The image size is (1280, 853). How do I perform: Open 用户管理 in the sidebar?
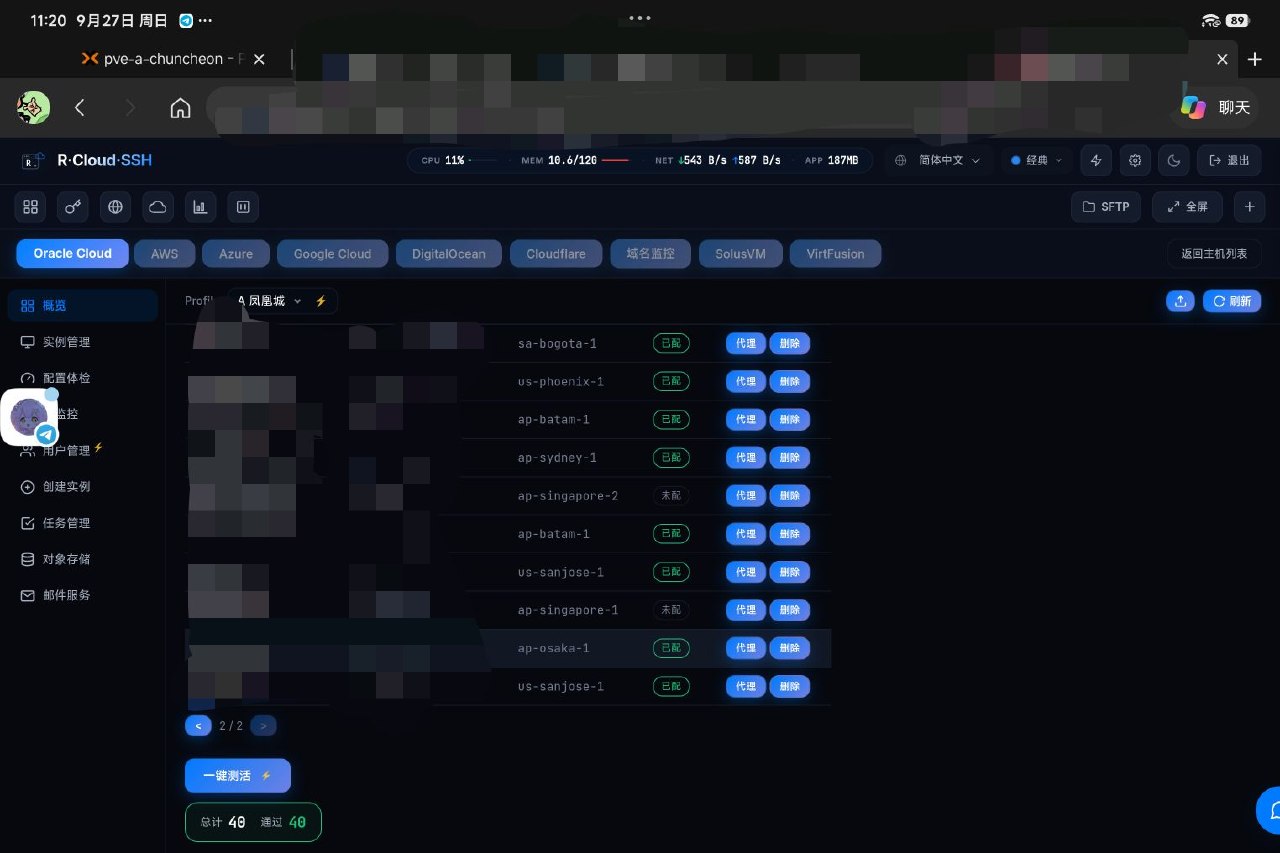click(x=82, y=450)
